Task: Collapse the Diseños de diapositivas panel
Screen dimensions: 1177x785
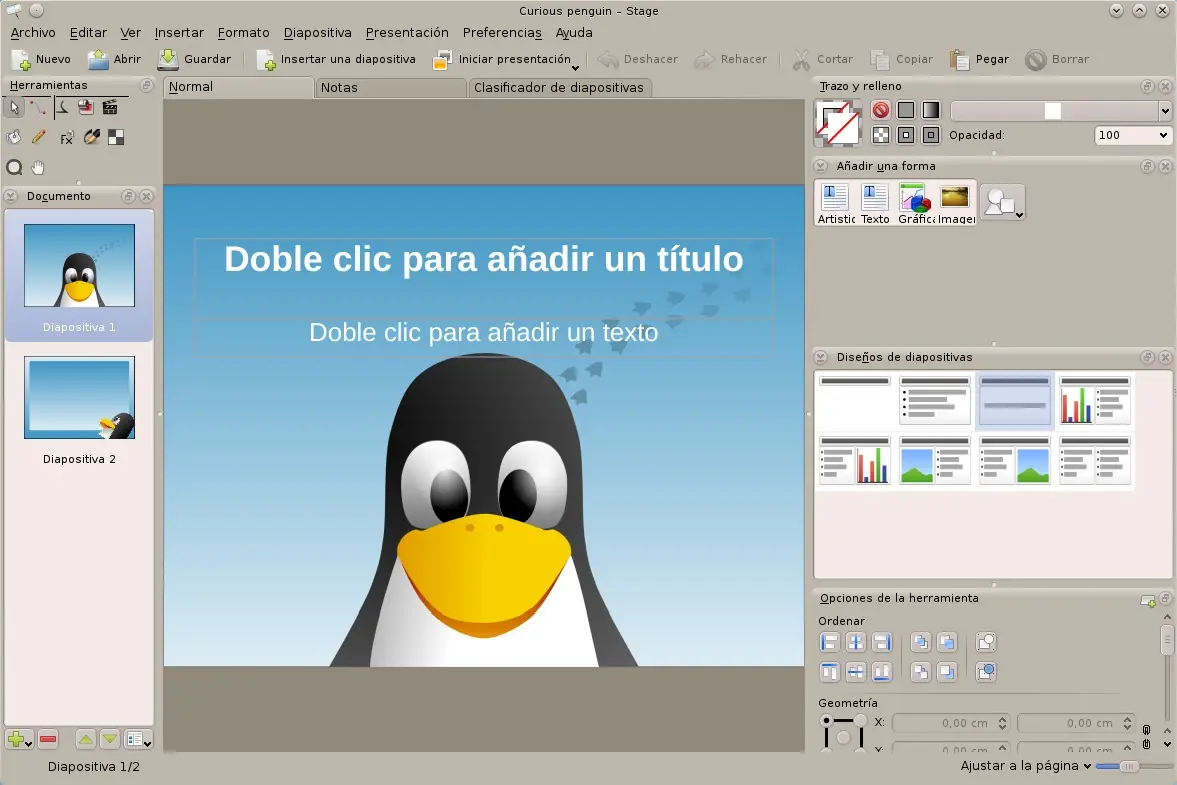Action: pyautogui.click(x=820, y=357)
